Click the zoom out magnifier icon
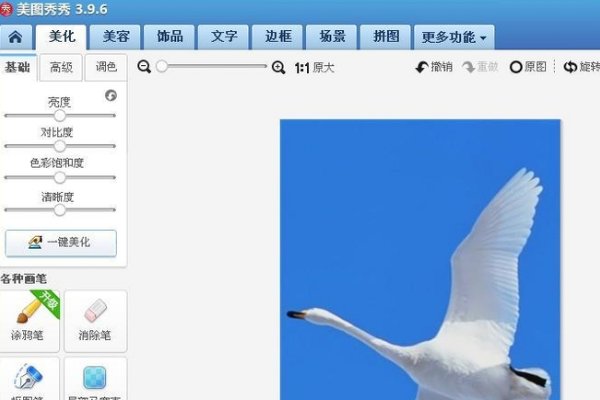Viewport: 600px width, 400px height. (x=144, y=67)
